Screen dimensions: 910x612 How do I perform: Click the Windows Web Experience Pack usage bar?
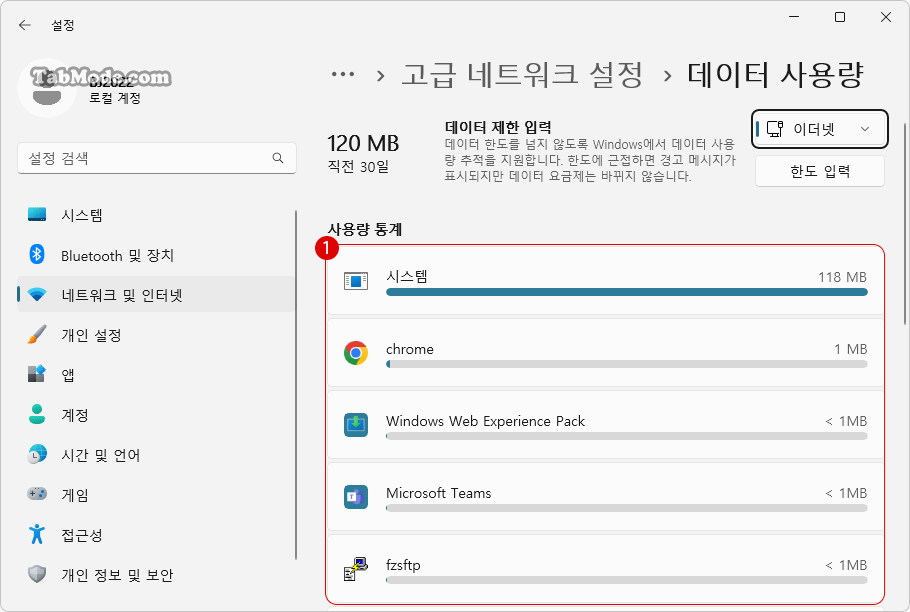(x=626, y=436)
